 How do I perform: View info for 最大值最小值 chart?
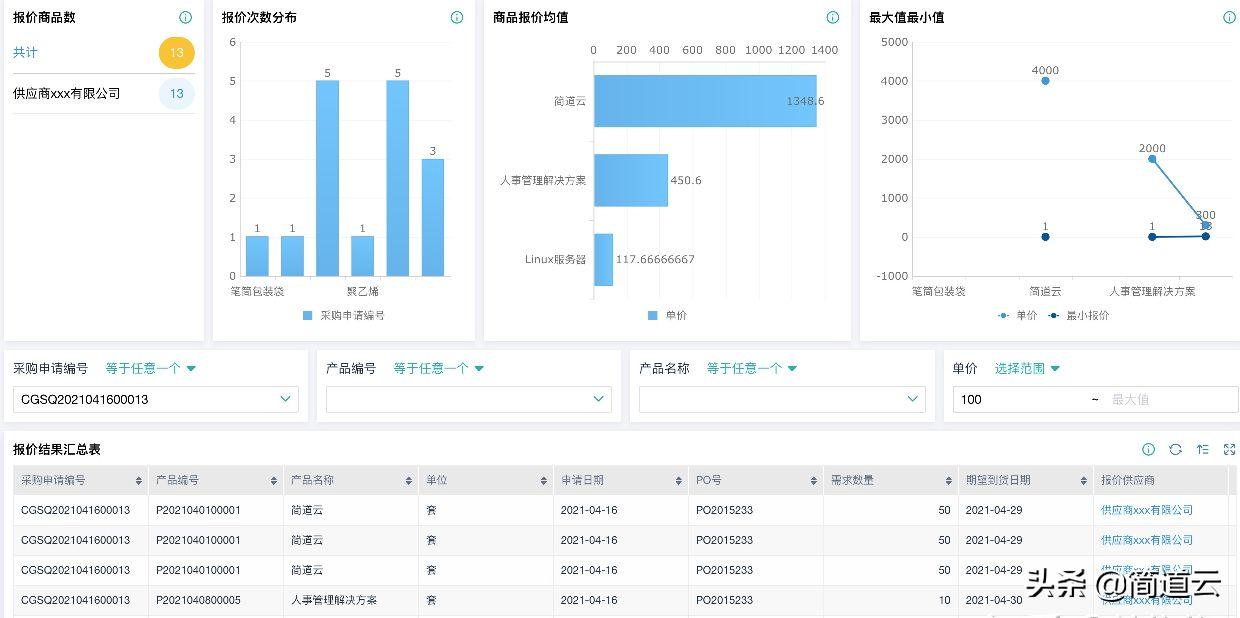(1228, 17)
